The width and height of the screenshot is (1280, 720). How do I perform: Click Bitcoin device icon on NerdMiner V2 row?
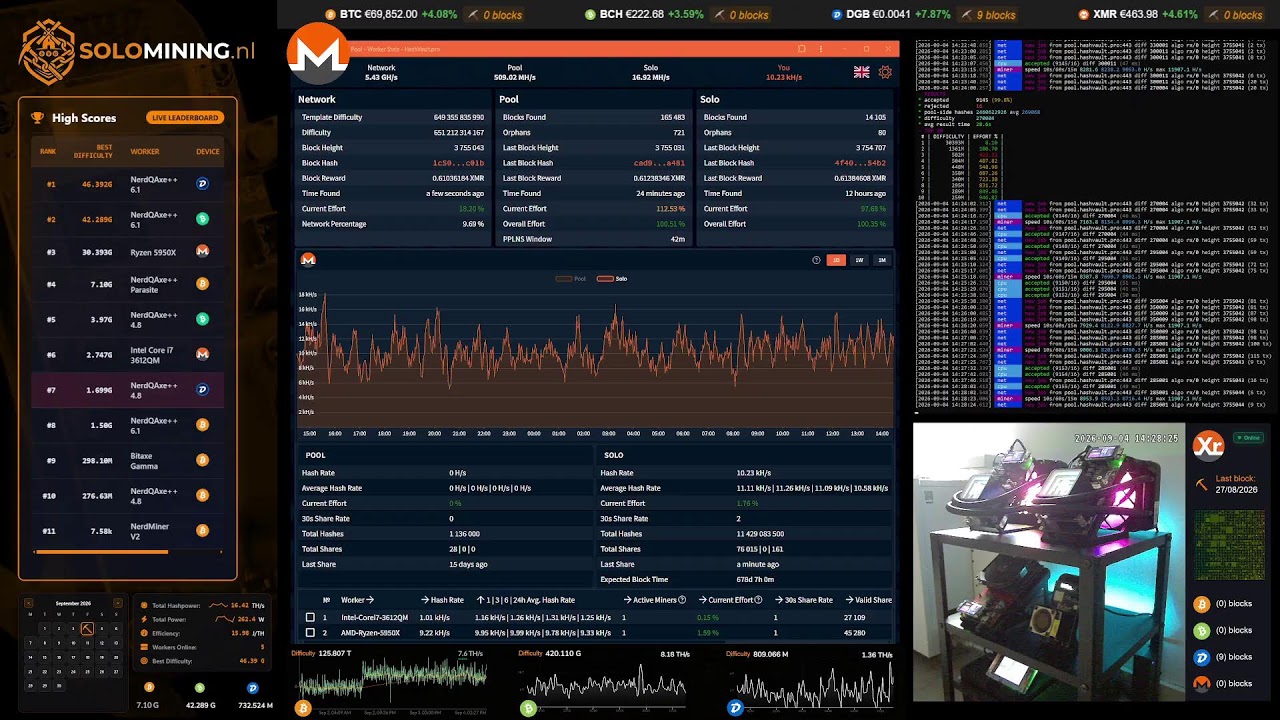pos(202,531)
